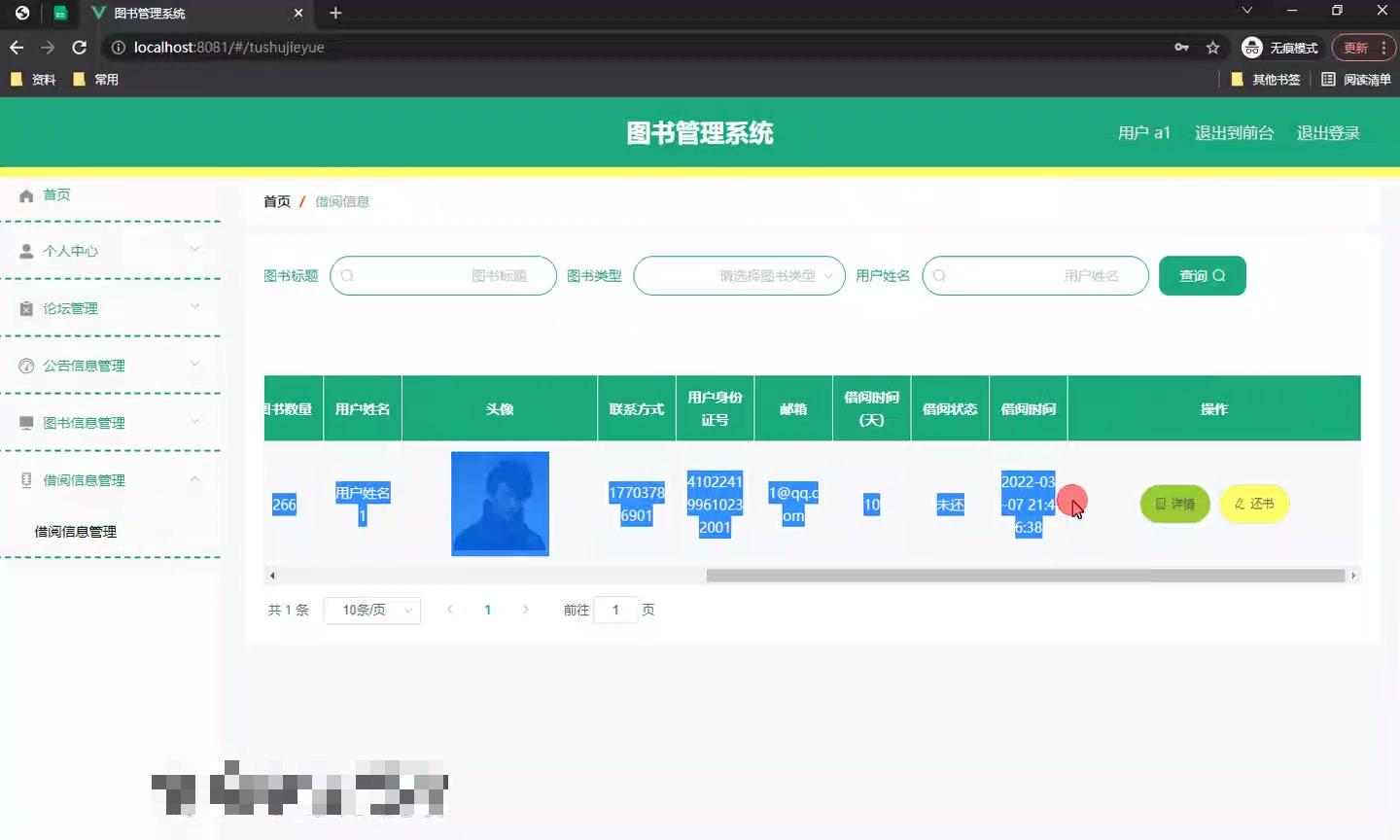Open the 请选择图书类型 dropdown
This screenshot has width=1400, height=840.
[739, 275]
